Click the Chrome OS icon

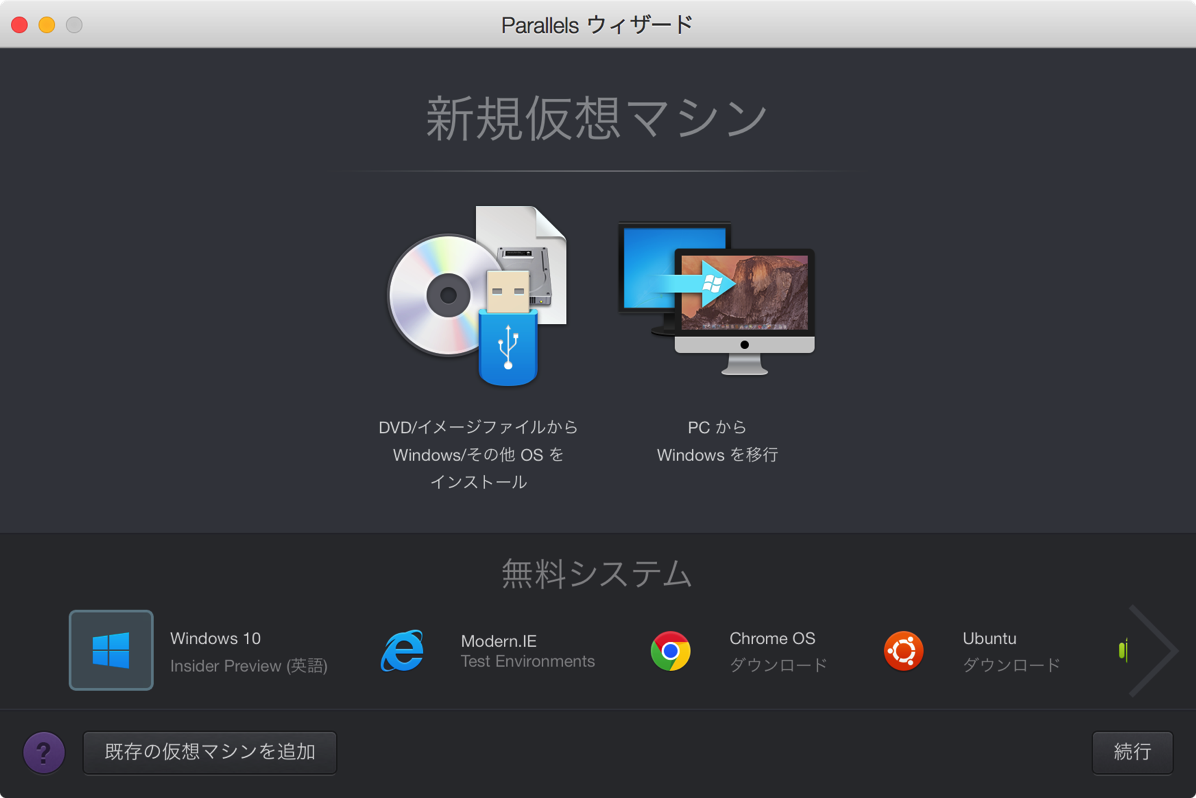tap(672, 650)
